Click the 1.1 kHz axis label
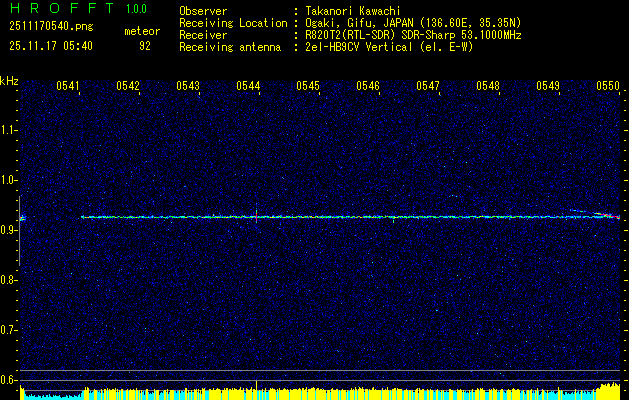This screenshot has height=400, width=629. 8,130
